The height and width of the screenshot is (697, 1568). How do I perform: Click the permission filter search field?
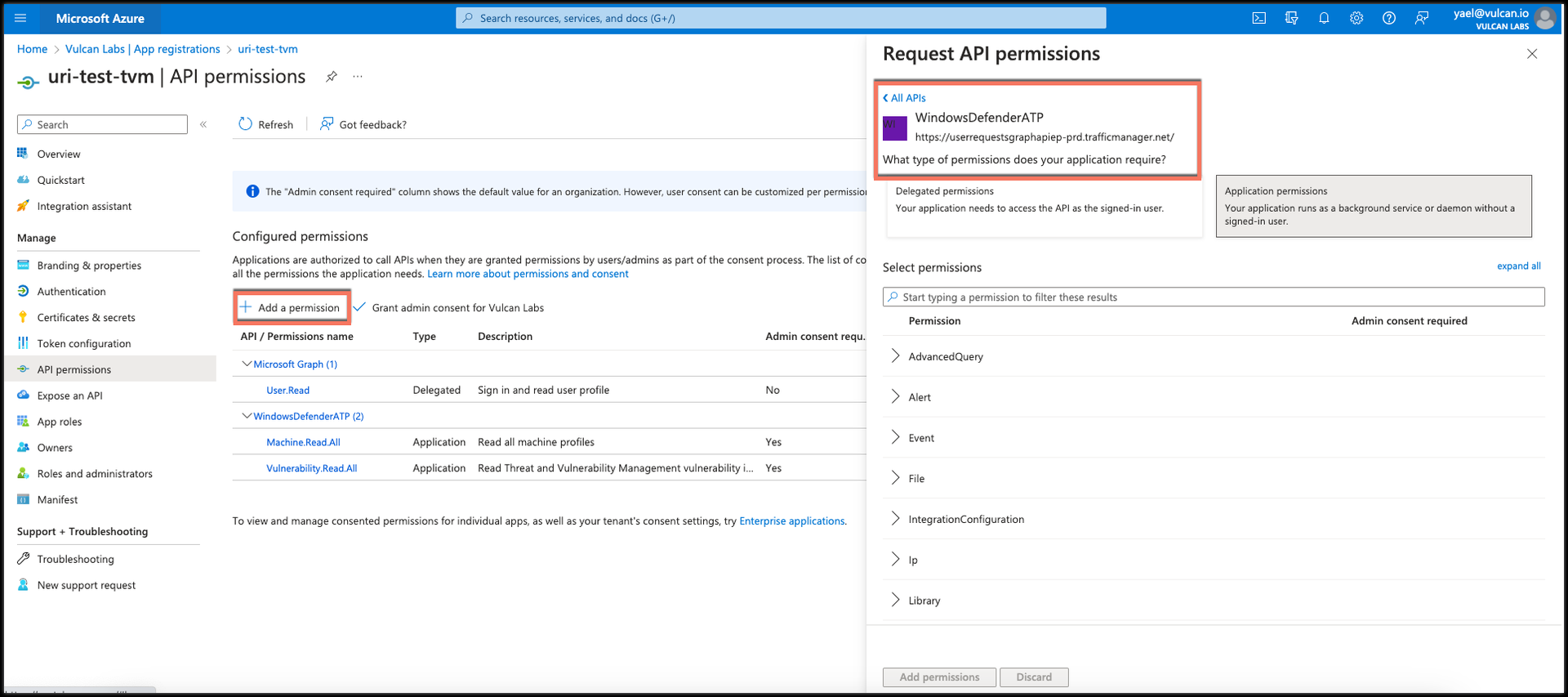pos(1214,297)
